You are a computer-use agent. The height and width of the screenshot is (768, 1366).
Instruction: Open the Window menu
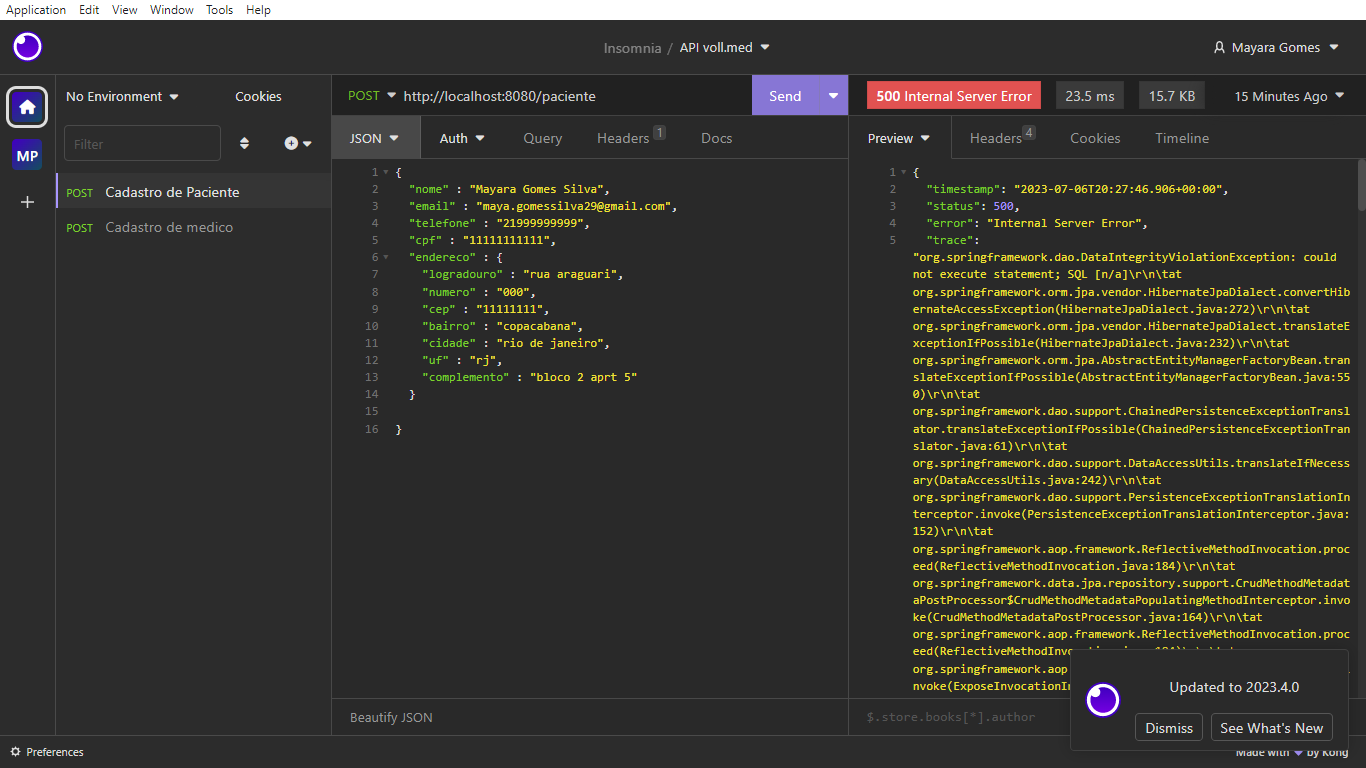pos(172,10)
